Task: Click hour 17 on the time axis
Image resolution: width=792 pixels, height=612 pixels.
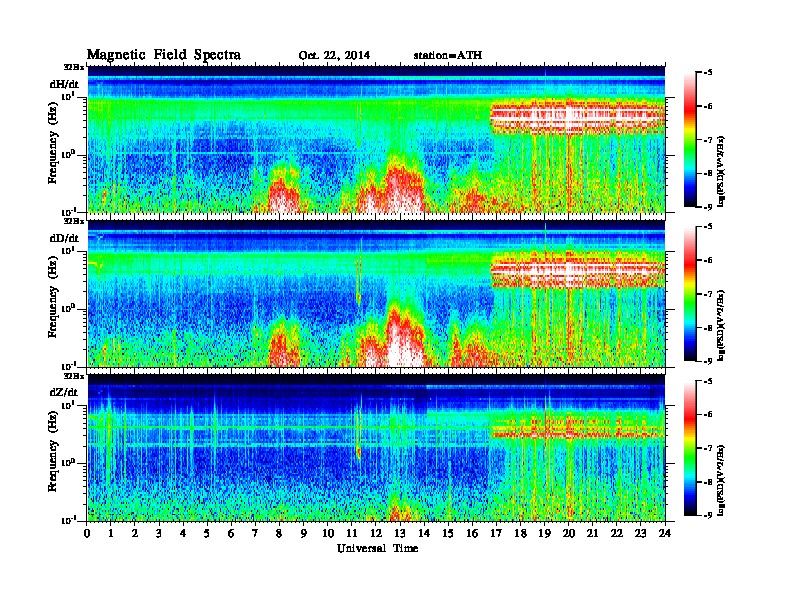Action: click(x=497, y=533)
